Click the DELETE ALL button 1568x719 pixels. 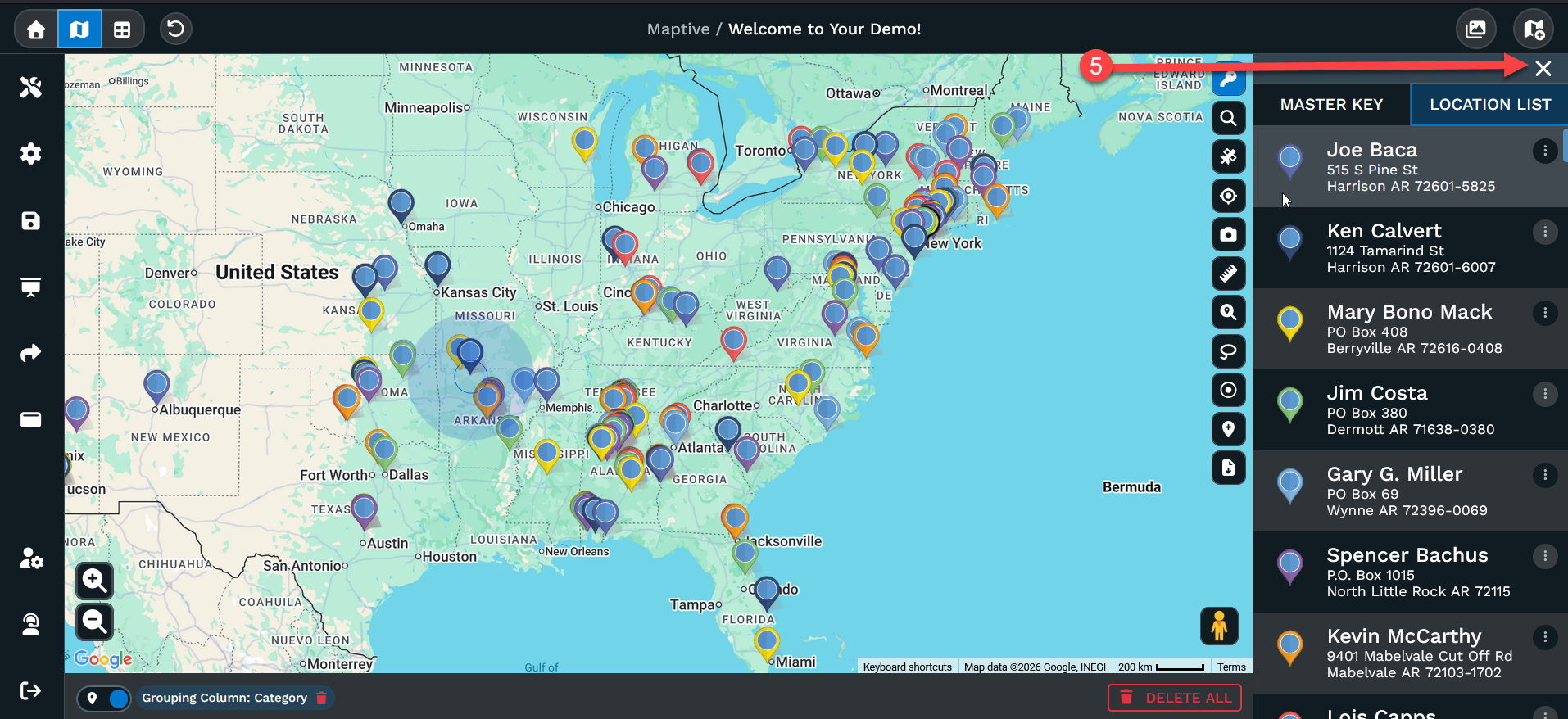click(1175, 698)
